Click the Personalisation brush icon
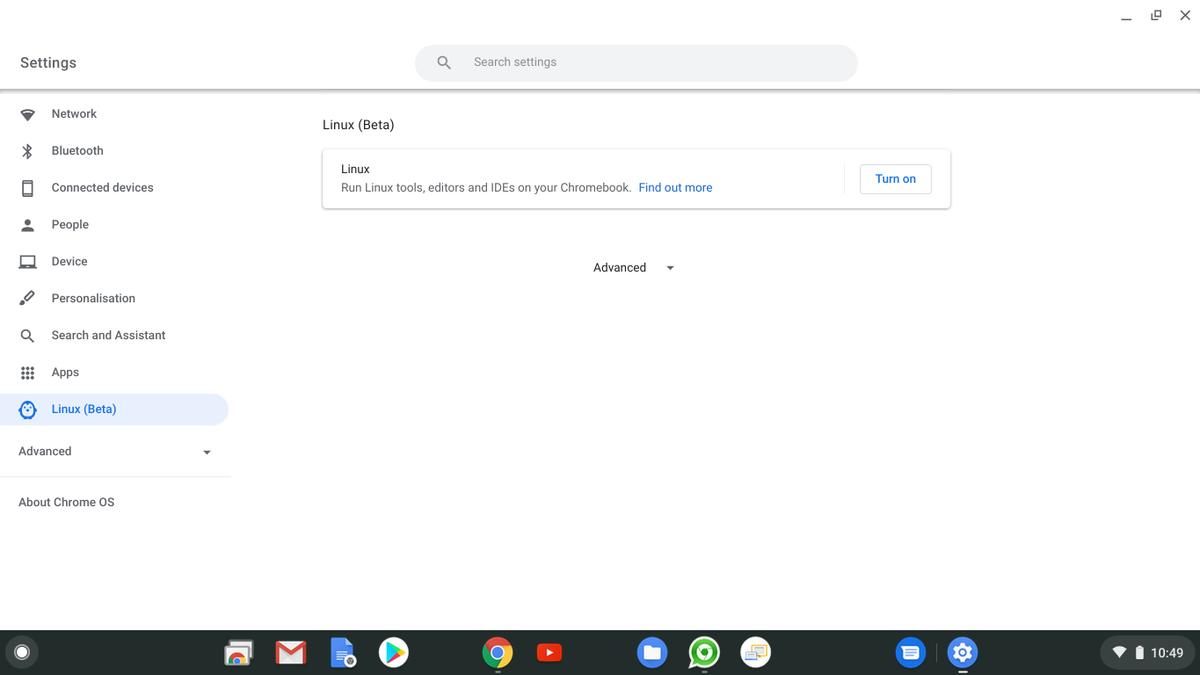The width and height of the screenshot is (1200, 675). click(28, 299)
